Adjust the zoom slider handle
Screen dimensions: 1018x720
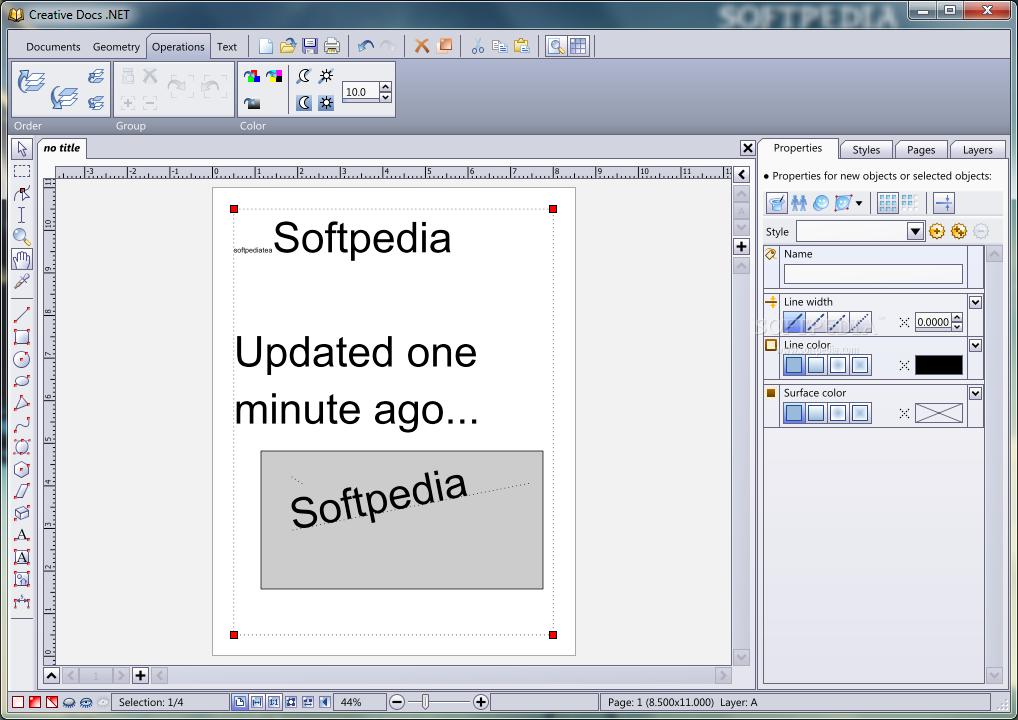coord(425,702)
